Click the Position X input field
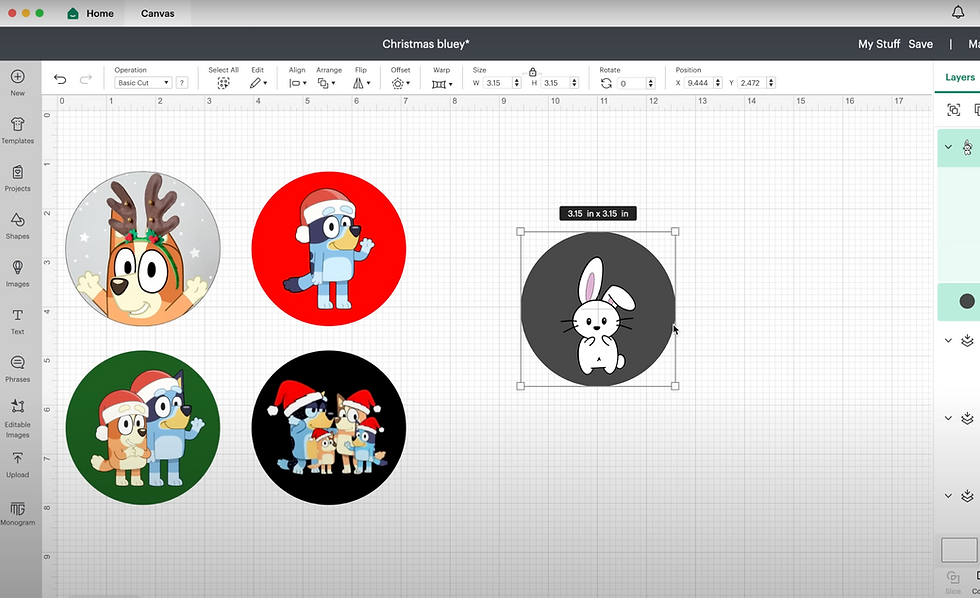Screen dimensions: 980x598 point(698,82)
